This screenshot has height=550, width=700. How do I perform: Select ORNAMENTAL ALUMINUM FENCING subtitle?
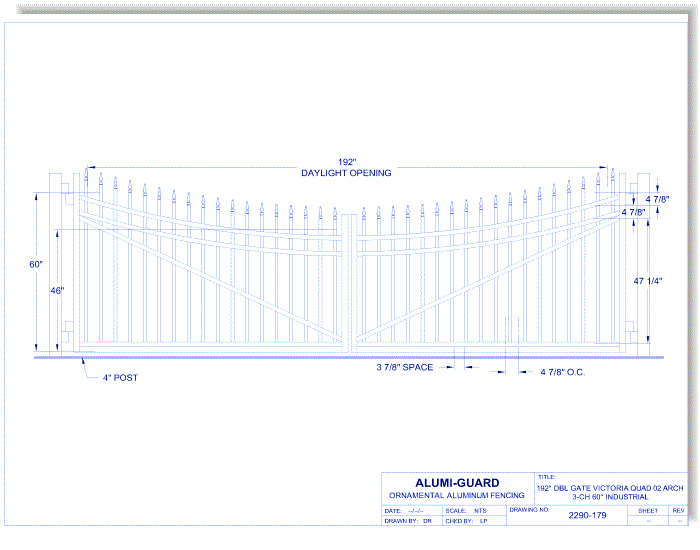coord(457,496)
